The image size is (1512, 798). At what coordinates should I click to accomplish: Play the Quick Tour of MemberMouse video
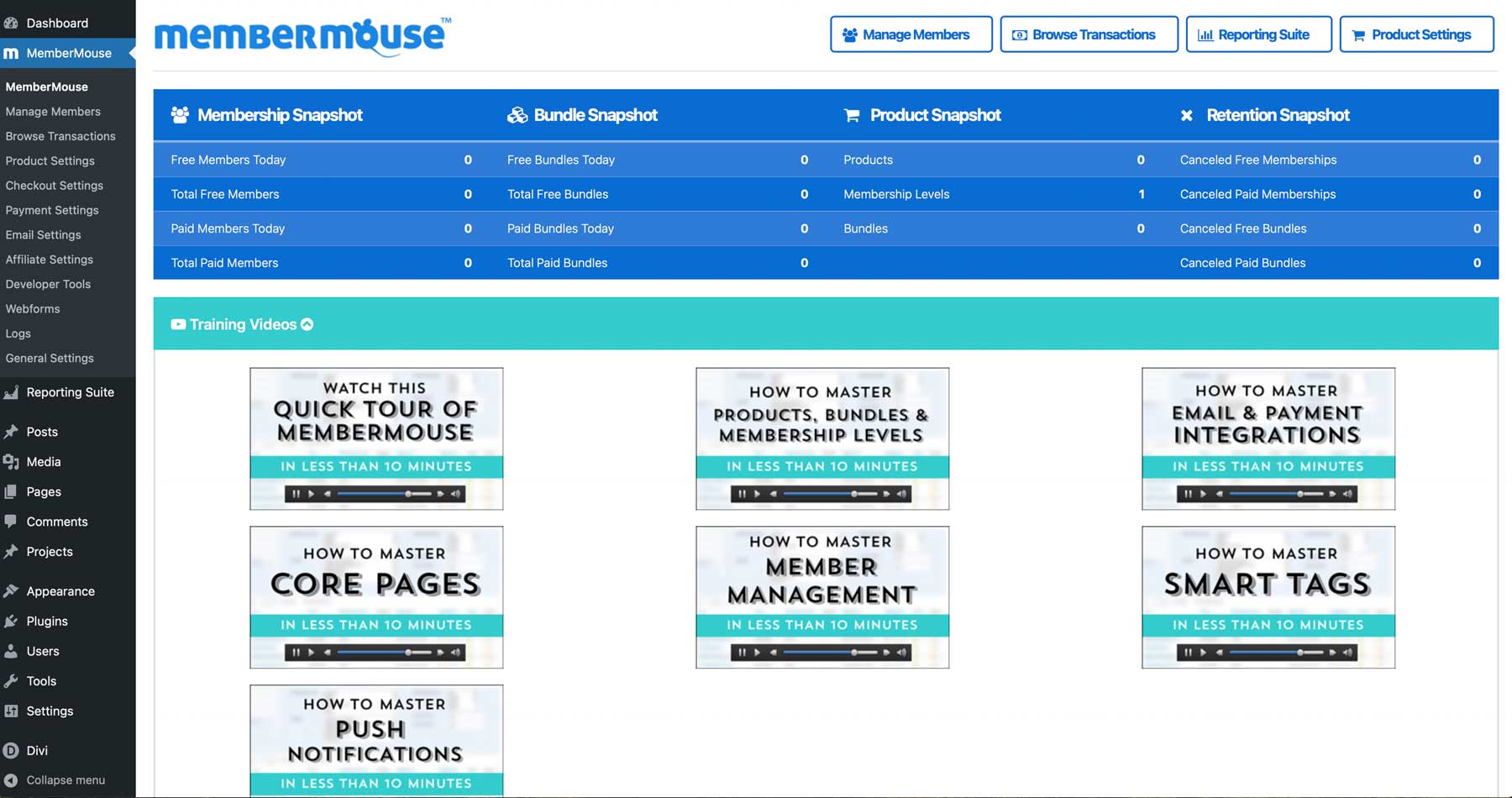click(x=376, y=438)
